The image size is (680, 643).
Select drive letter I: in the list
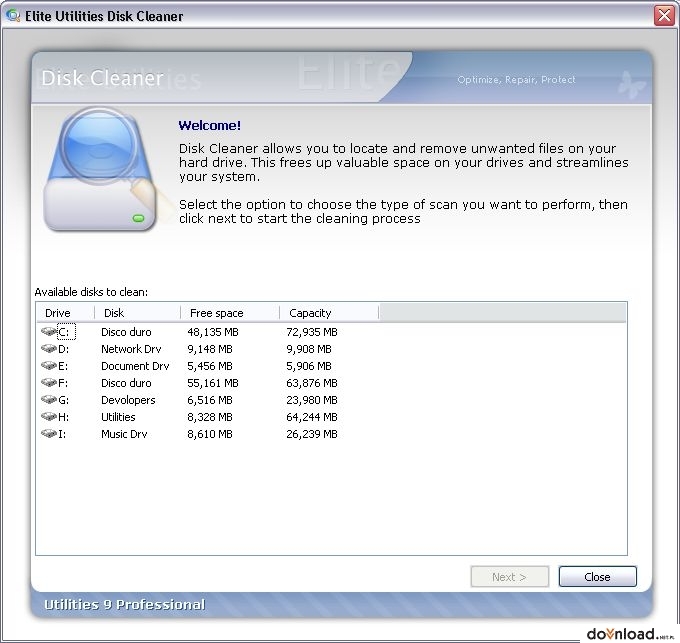(62, 434)
